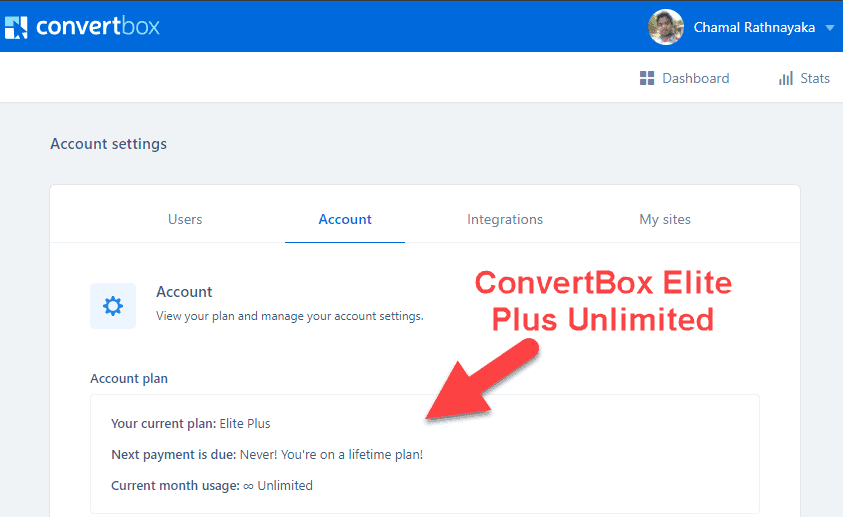The image size is (843, 517).
Task: Click the Account section title text
Action: click(184, 292)
